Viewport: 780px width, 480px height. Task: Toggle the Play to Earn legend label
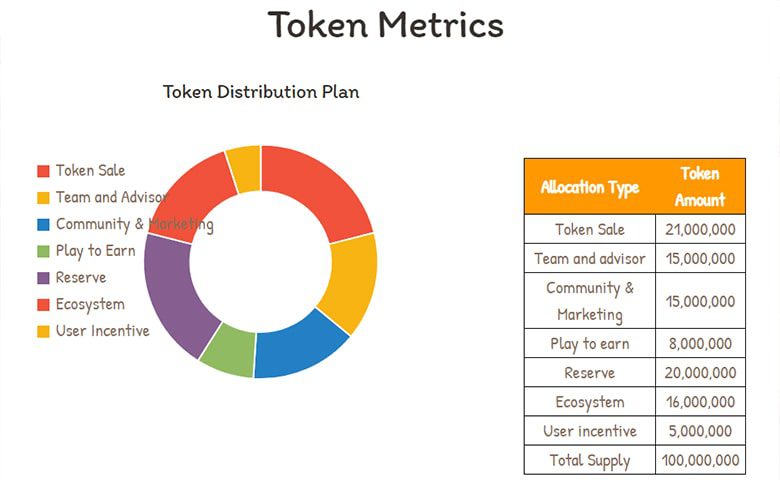pyautogui.click(x=96, y=251)
